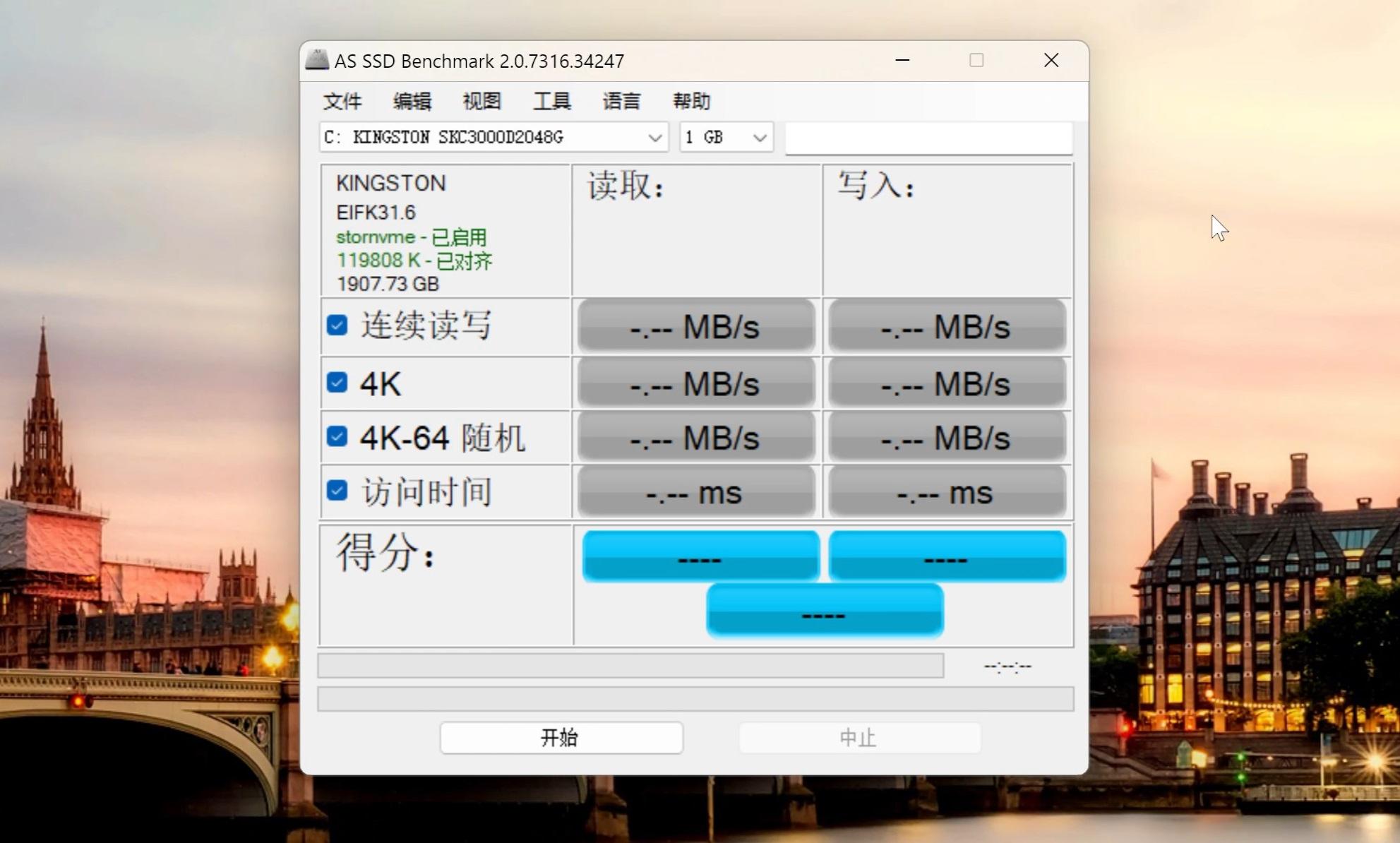Open the 帮助 menu
This screenshot has width=1400, height=843.
[692, 102]
